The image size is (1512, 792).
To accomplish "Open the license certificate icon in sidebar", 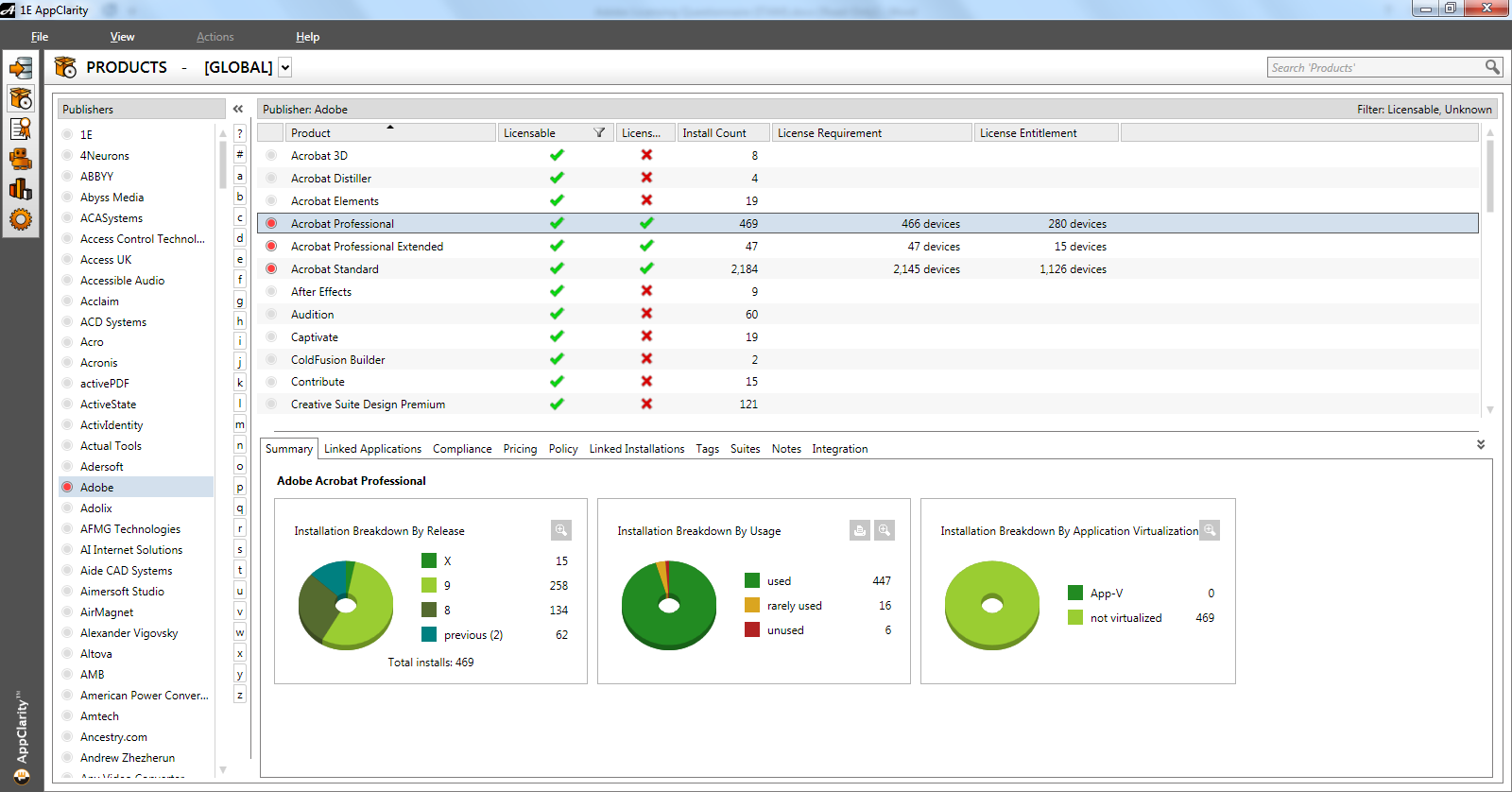I will [x=21, y=129].
